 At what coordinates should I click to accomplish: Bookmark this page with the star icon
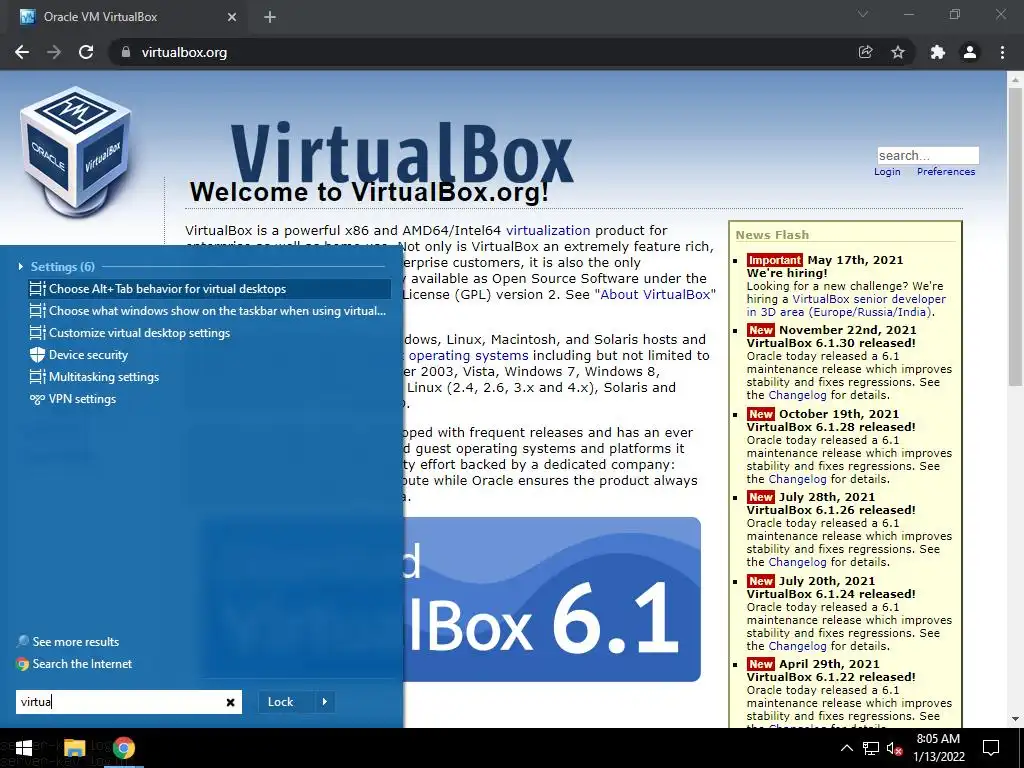(x=898, y=52)
